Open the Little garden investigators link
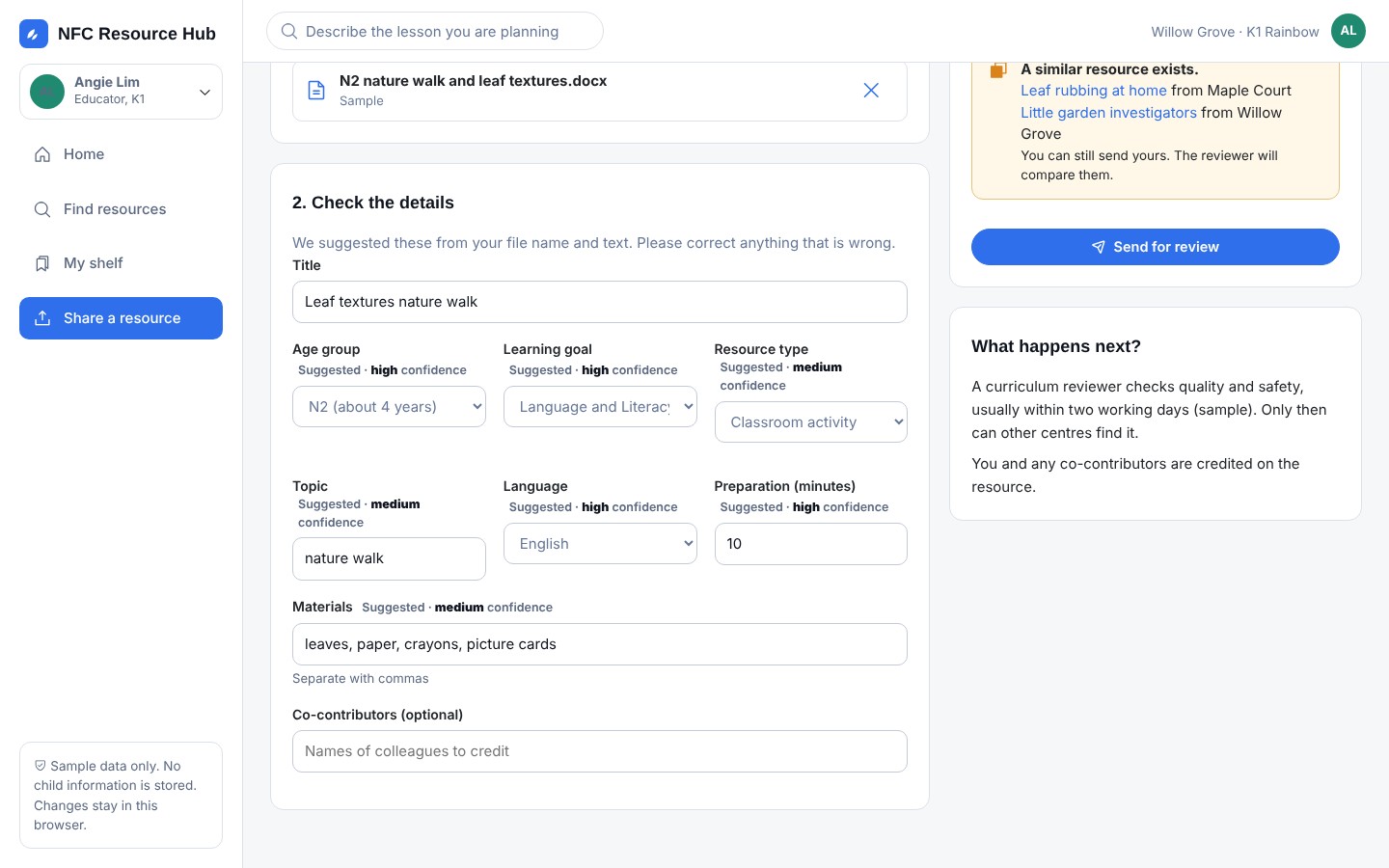 pos(1108,113)
